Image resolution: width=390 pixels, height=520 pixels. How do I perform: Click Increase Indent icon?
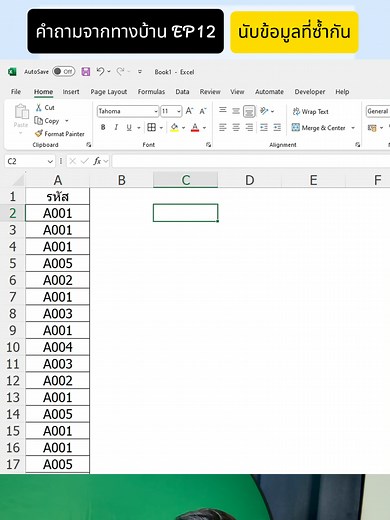point(277,127)
